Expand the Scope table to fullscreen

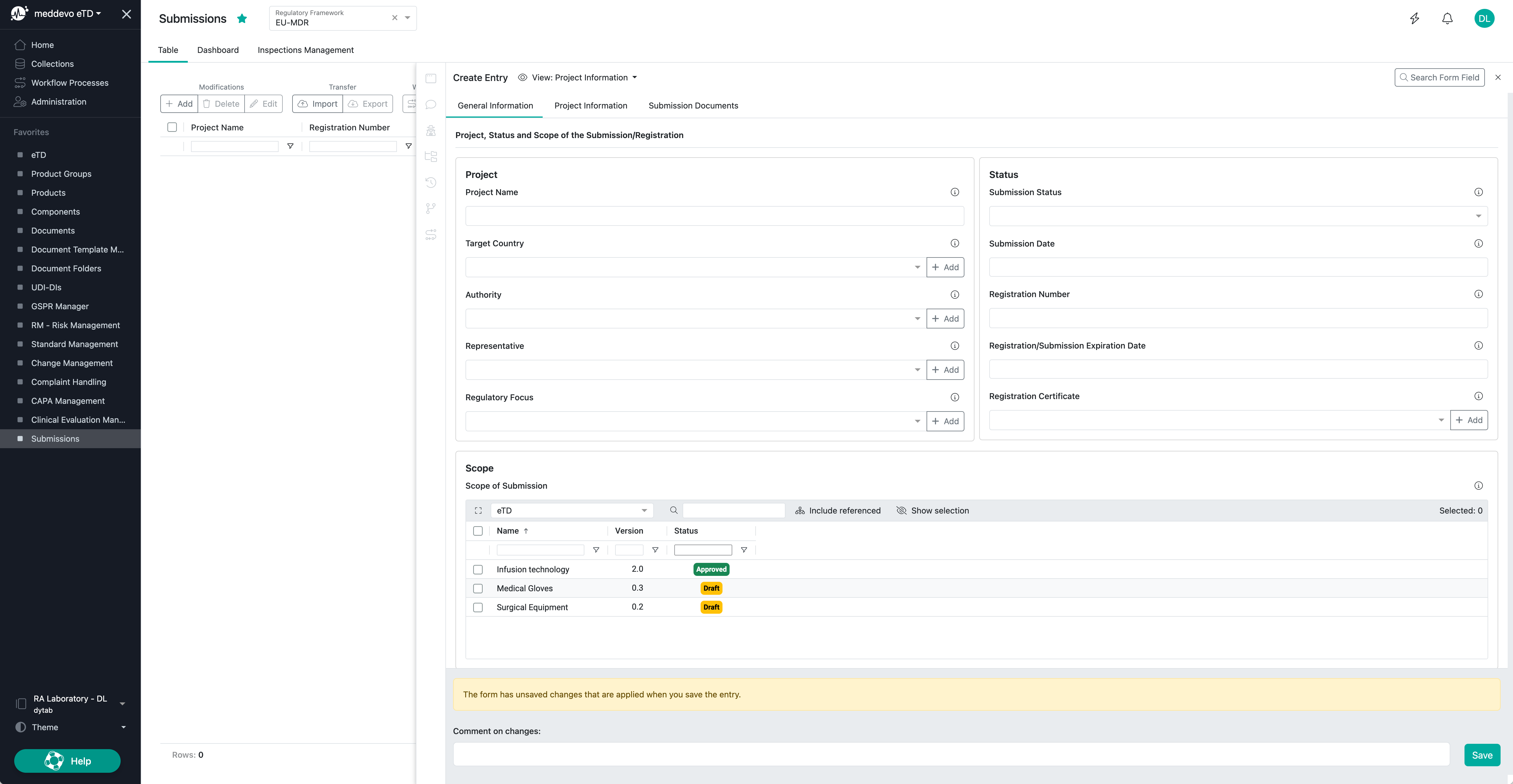[x=478, y=510]
